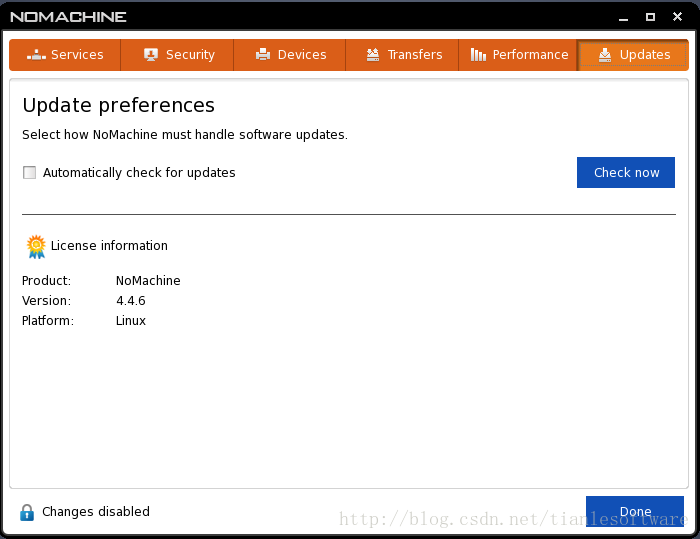The width and height of the screenshot is (700, 539).
Task: Click the platform value Linux
Action: (131, 321)
